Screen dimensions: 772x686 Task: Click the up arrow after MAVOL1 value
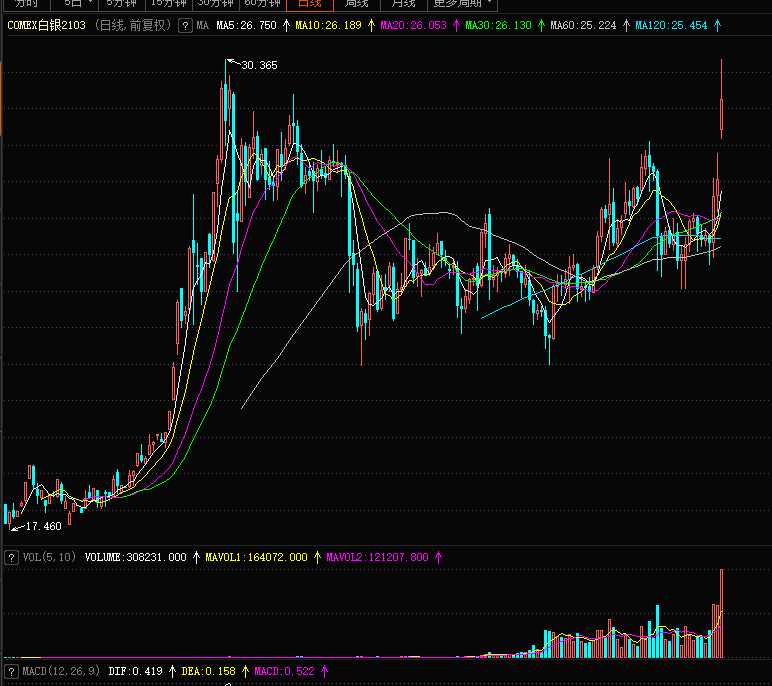coord(317,557)
